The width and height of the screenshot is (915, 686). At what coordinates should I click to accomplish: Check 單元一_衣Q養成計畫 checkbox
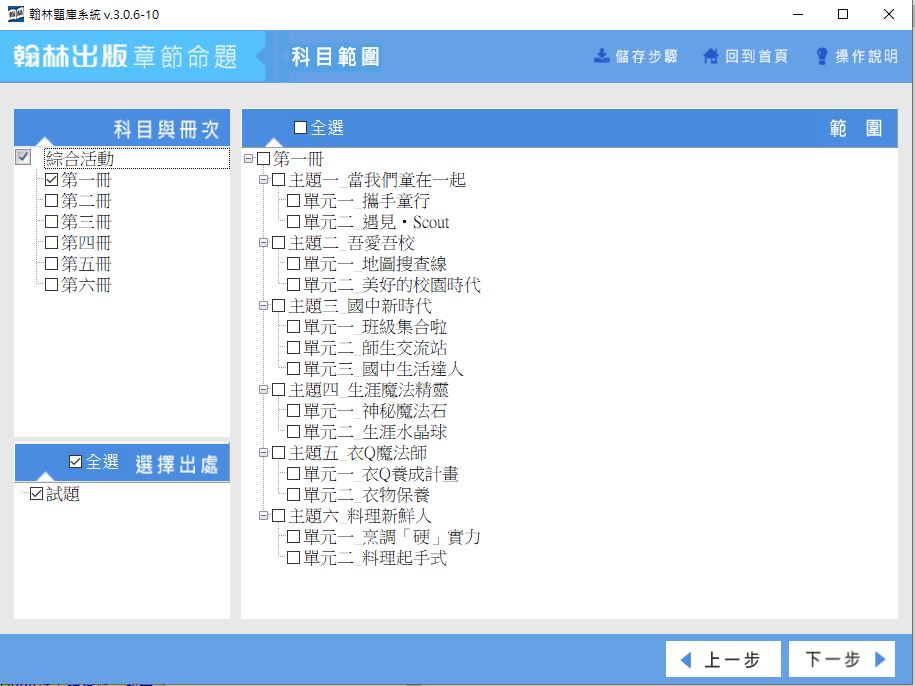click(294, 474)
